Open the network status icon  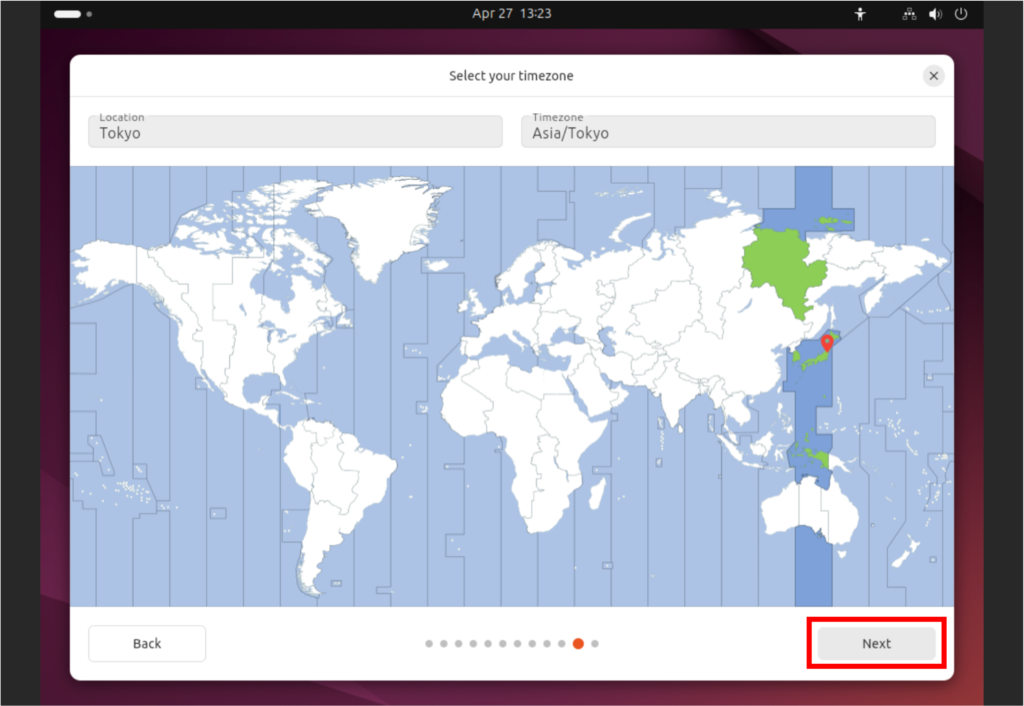tap(909, 14)
